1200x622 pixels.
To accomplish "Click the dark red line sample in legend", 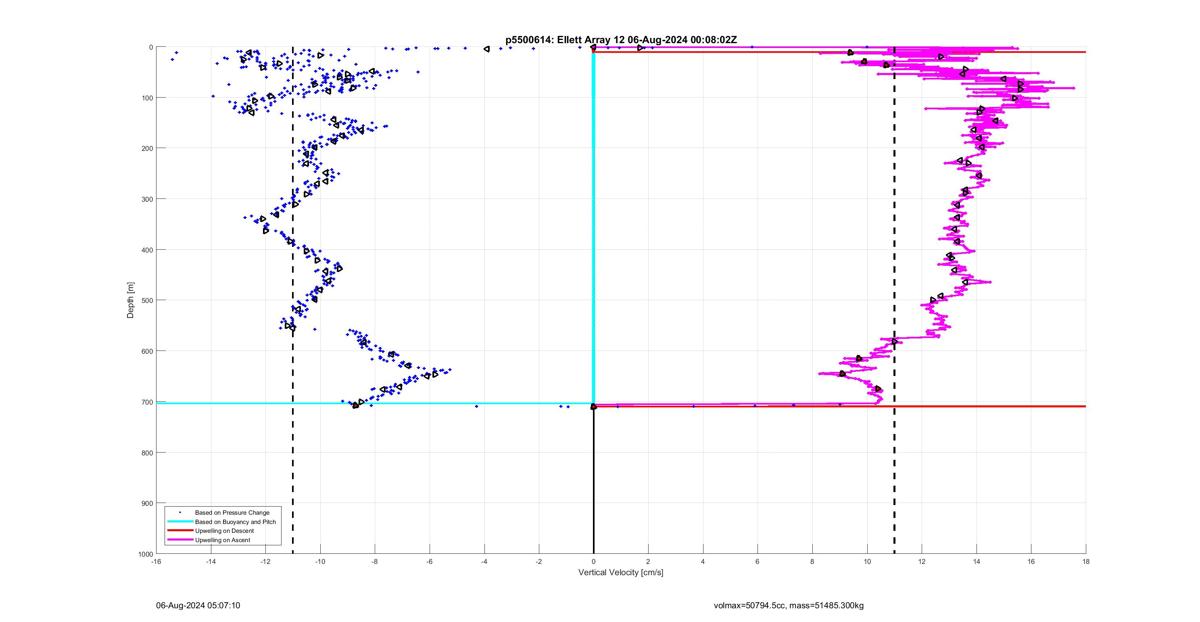I will [x=180, y=531].
